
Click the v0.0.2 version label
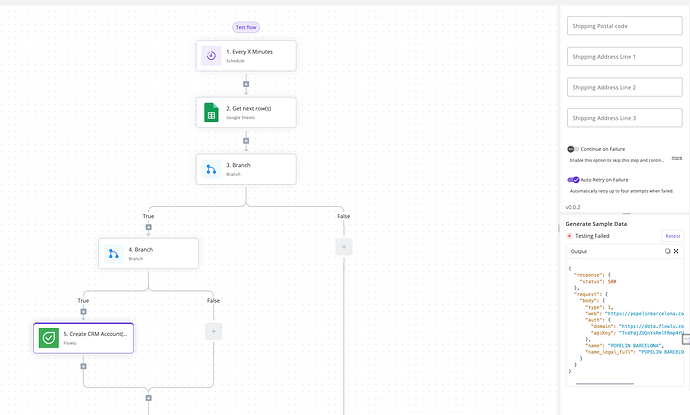click(573, 207)
